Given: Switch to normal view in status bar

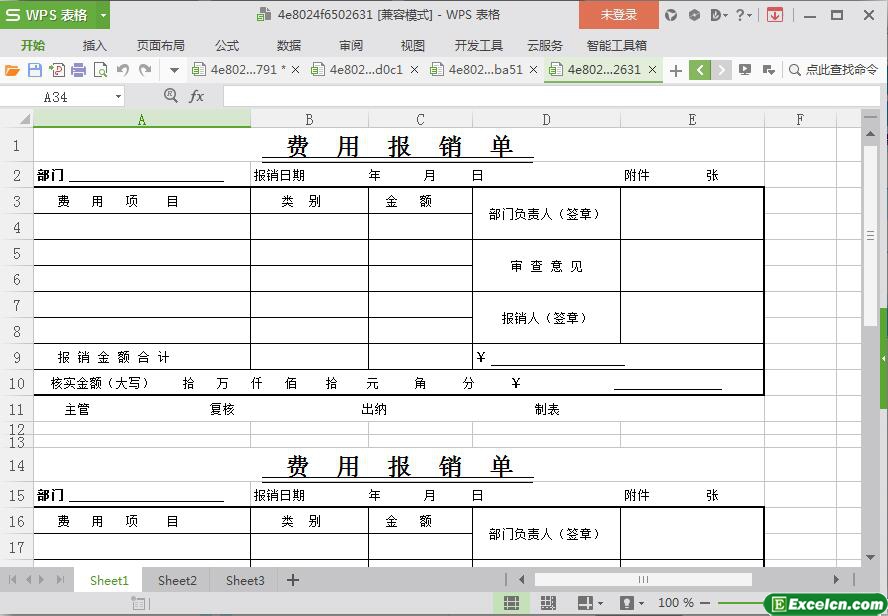Looking at the screenshot, I should [x=511, y=603].
